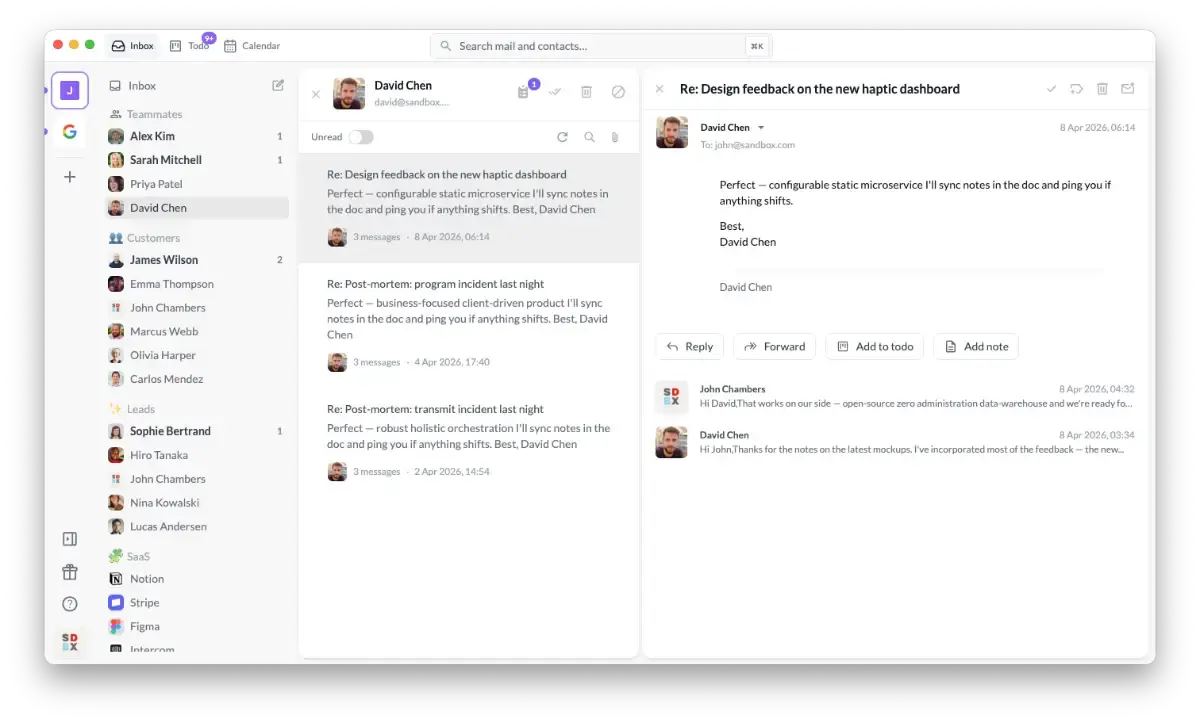Mark the open thread as unread envelope icon
The image size is (1200, 723).
coord(1127,89)
